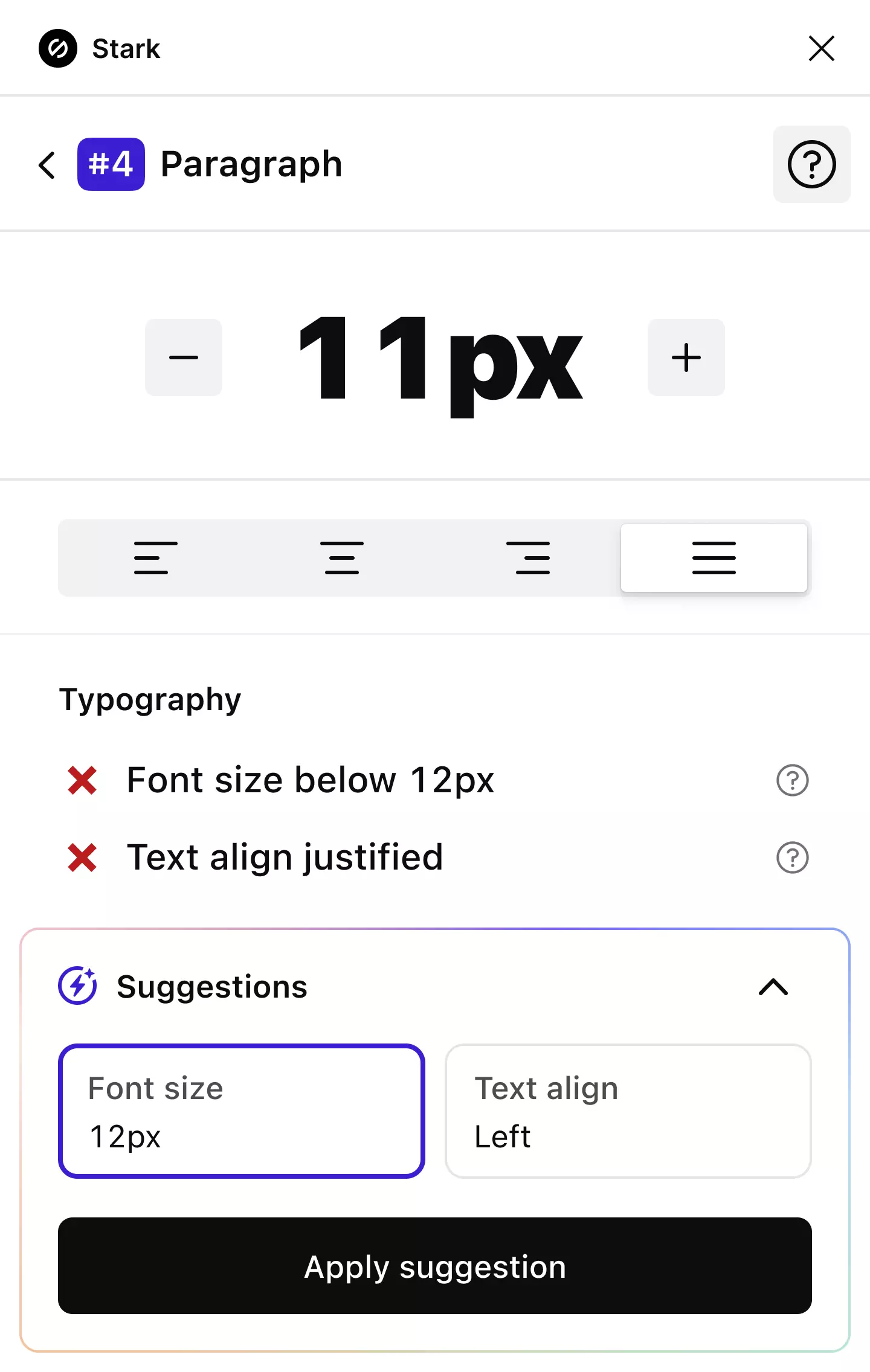
Task: Collapse the Suggestions section
Action: tap(772, 987)
